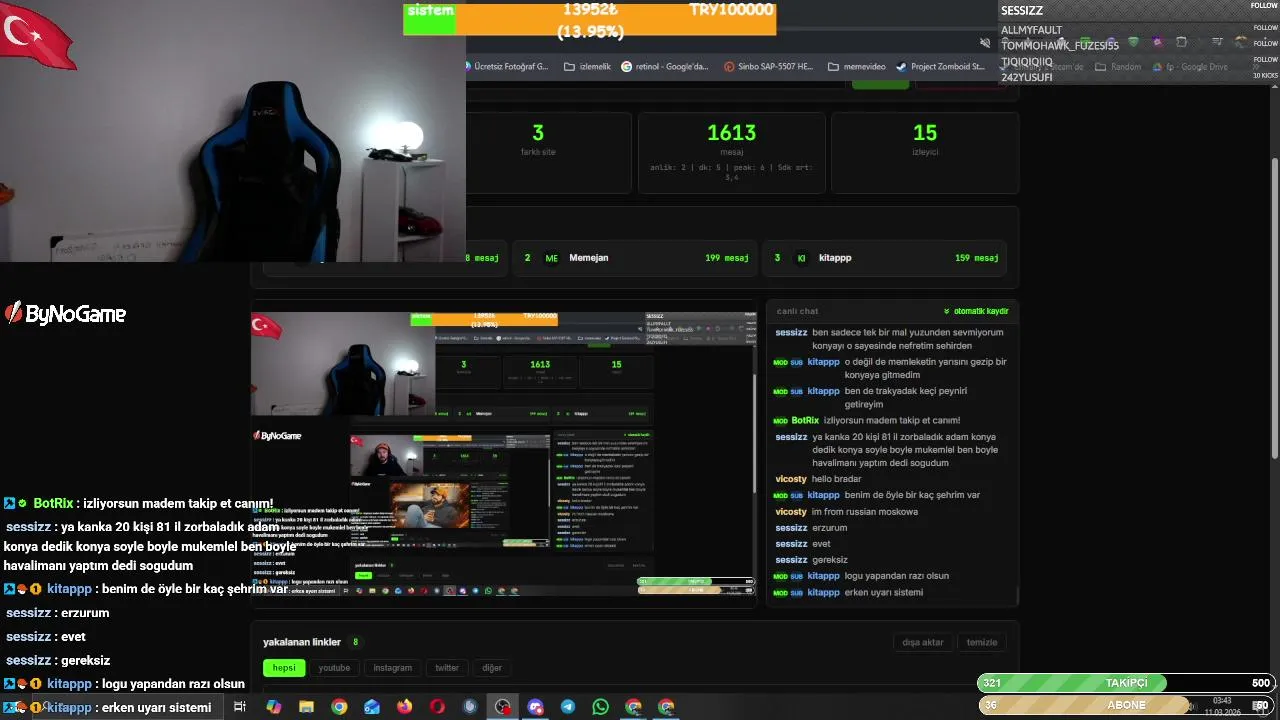Open the first Chrome taskbar icon

339,707
